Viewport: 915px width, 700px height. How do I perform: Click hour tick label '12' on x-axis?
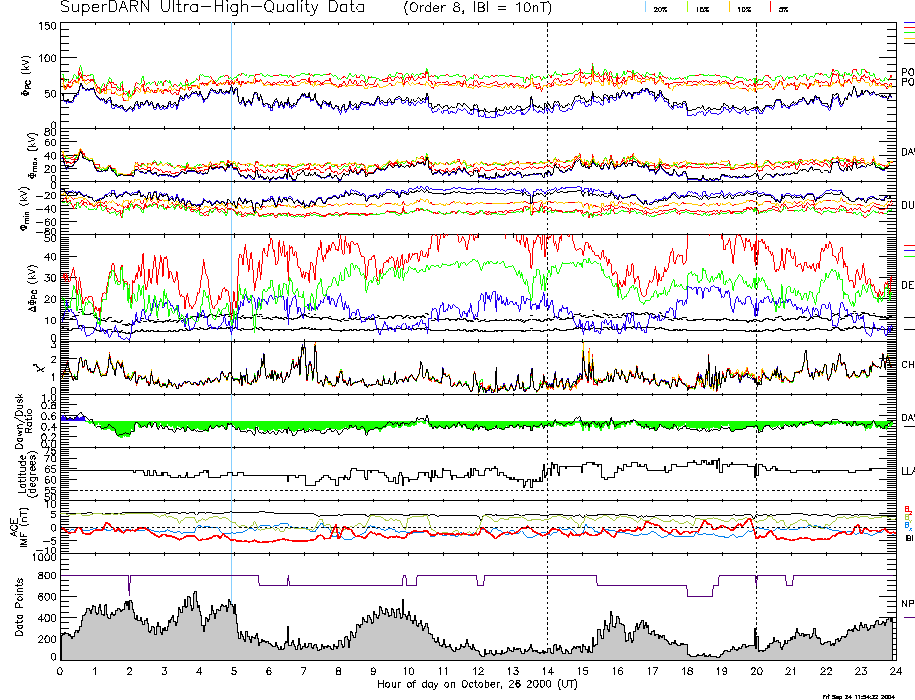click(x=478, y=671)
